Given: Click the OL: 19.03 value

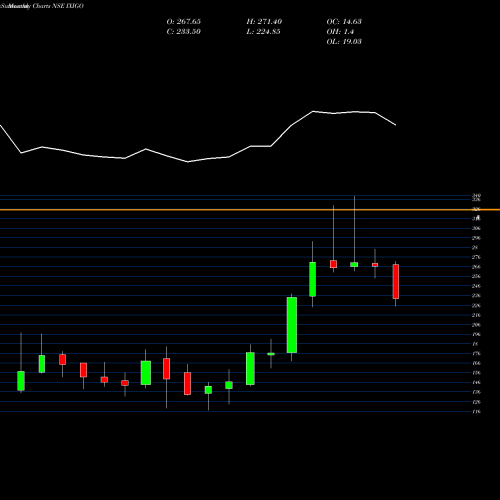Looking at the screenshot, I should point(344,42).
